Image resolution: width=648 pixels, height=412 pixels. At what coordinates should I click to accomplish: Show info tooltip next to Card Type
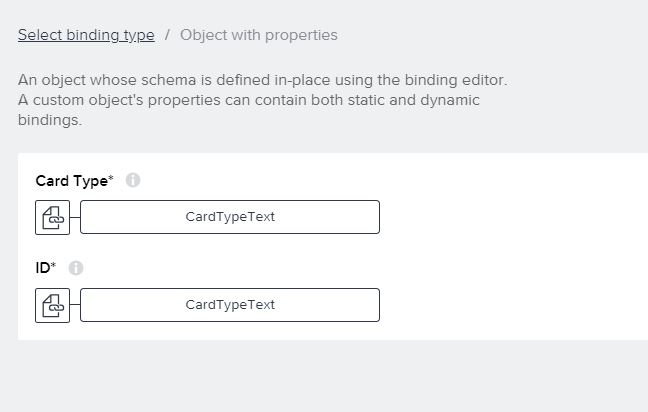(x=133, y=180)
